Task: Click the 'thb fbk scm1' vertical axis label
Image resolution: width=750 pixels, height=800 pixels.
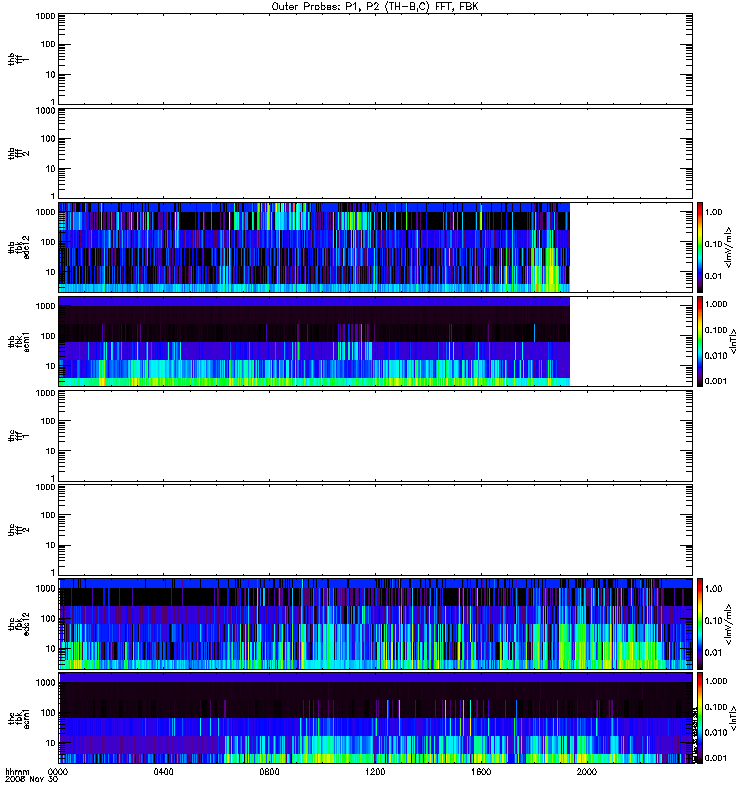Action: coord(19,341)
